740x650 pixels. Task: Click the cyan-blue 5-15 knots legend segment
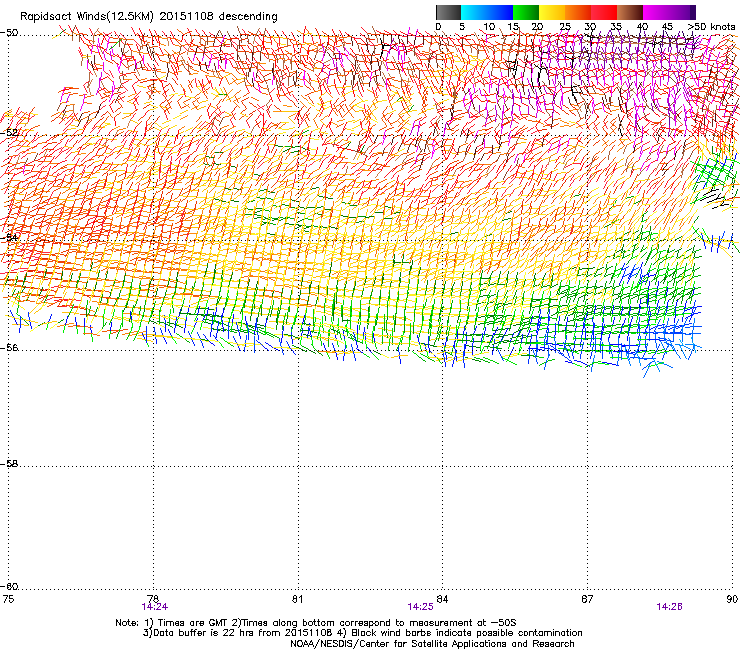click(487, 12)
